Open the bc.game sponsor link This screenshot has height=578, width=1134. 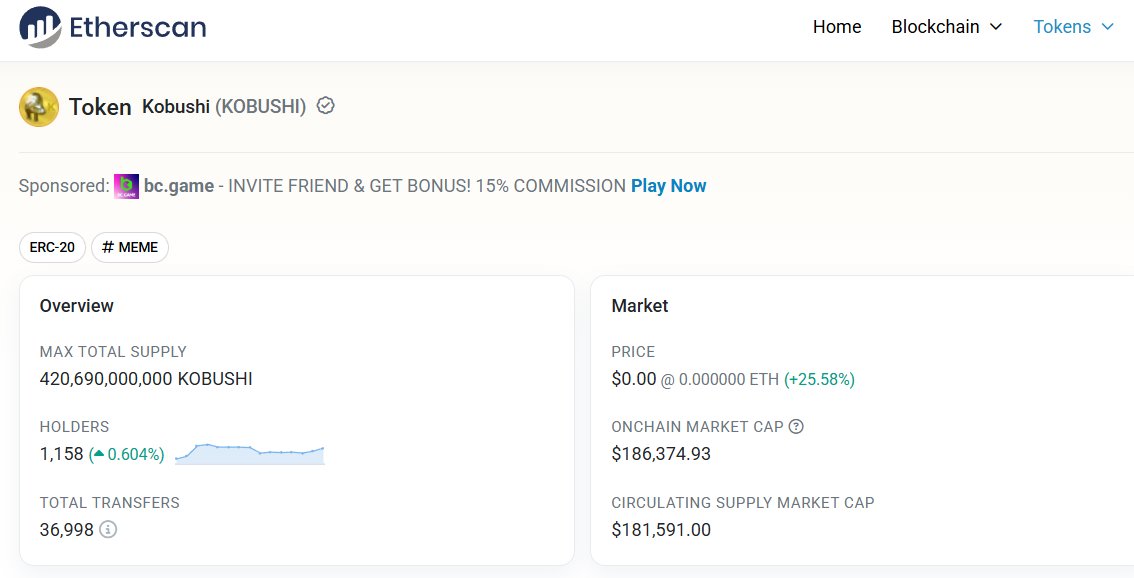pos(179,186)
